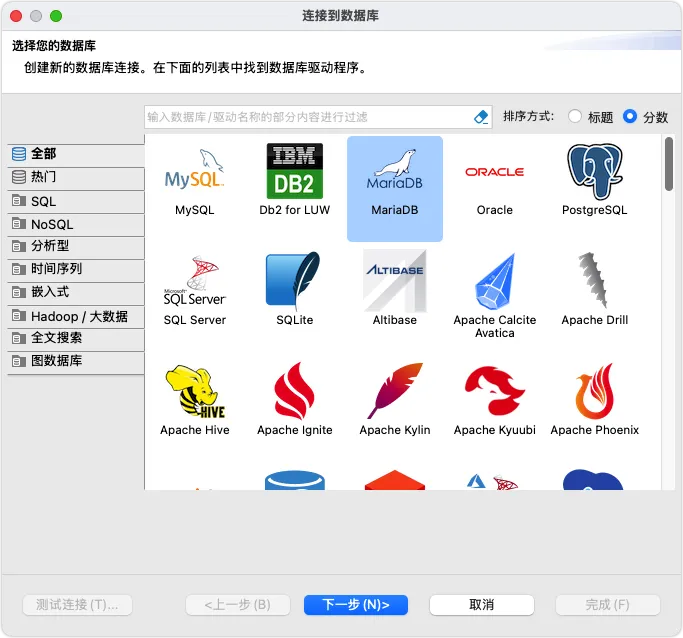Switch to the SQL category

point(76,201)
